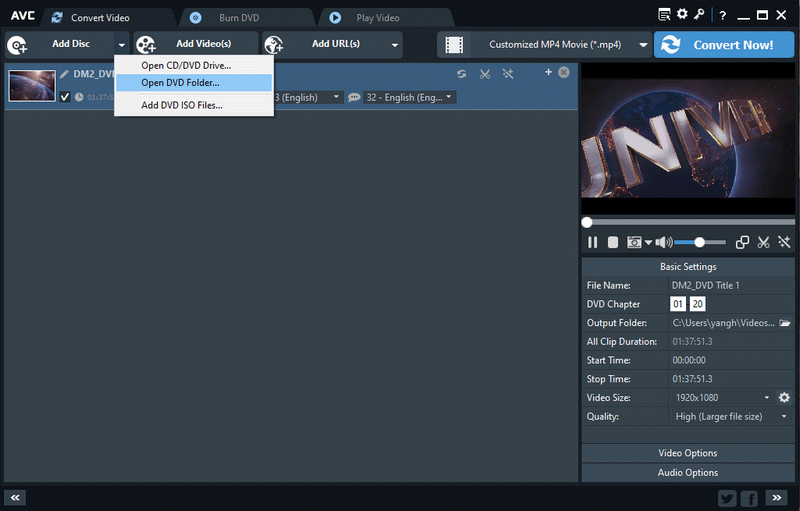Click the pencil rename icon beside DM2_DVD
Screen dimensions: 800x511
pyautogui.click(x=64, y=74)
